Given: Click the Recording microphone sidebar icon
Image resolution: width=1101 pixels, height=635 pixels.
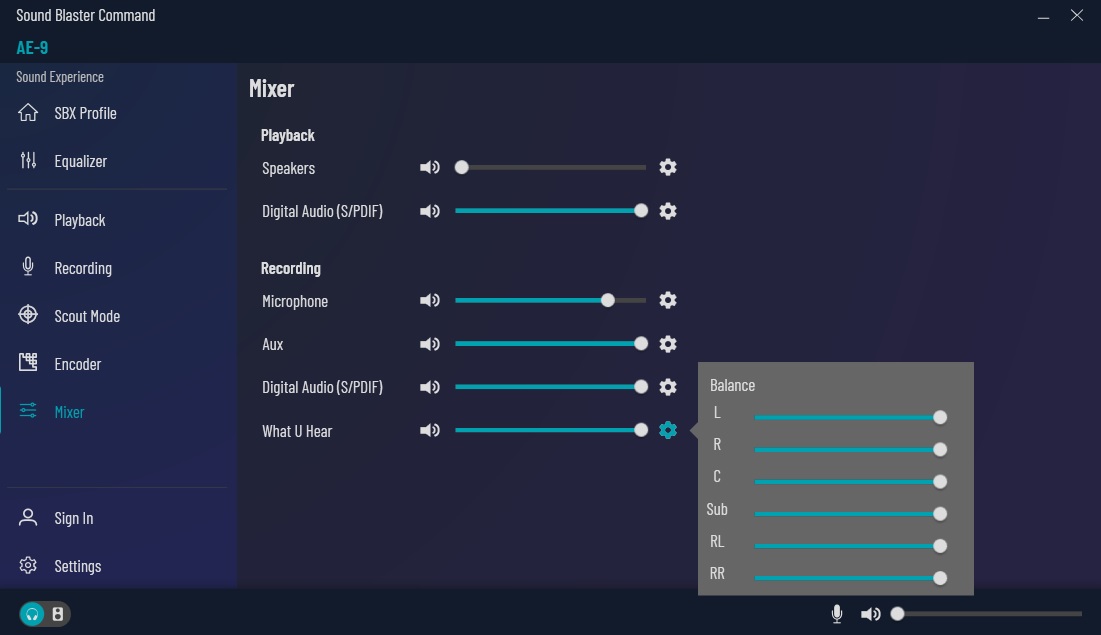Looking at the screenshot, I should (x=28, y=268).
